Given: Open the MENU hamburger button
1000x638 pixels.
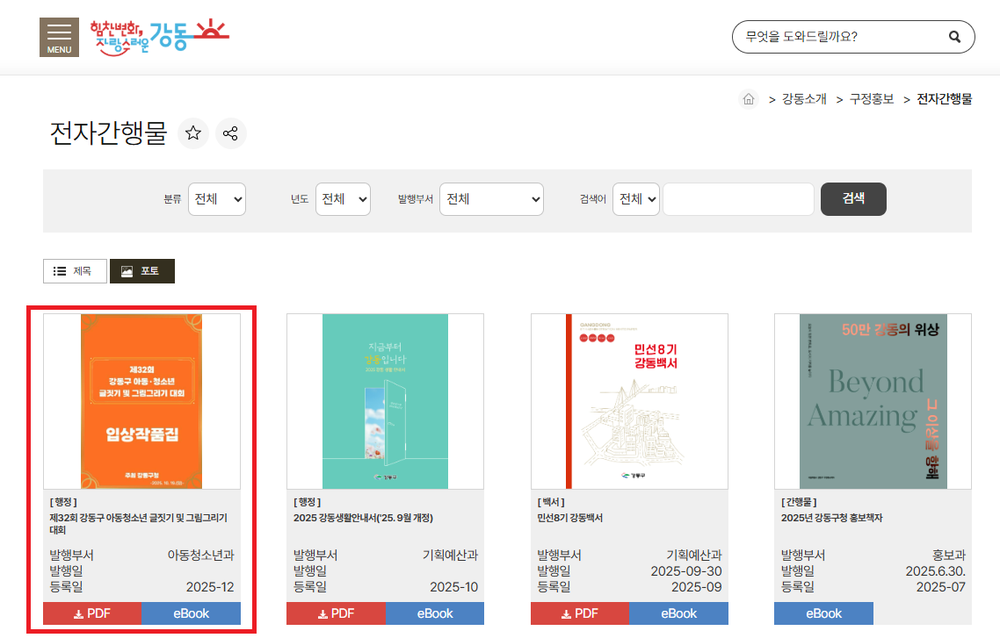Looking at the screenshot, I should click(x=59, y=38).
